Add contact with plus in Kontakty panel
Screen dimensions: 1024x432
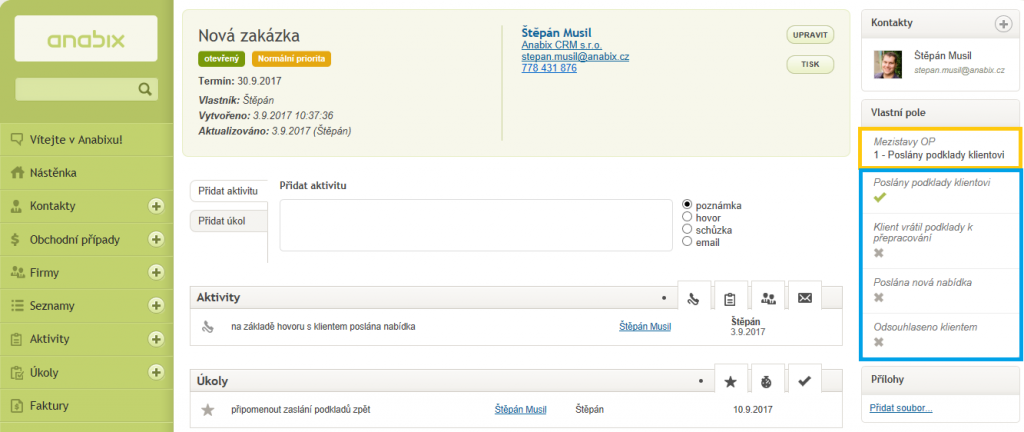[x=1002, y=24]
